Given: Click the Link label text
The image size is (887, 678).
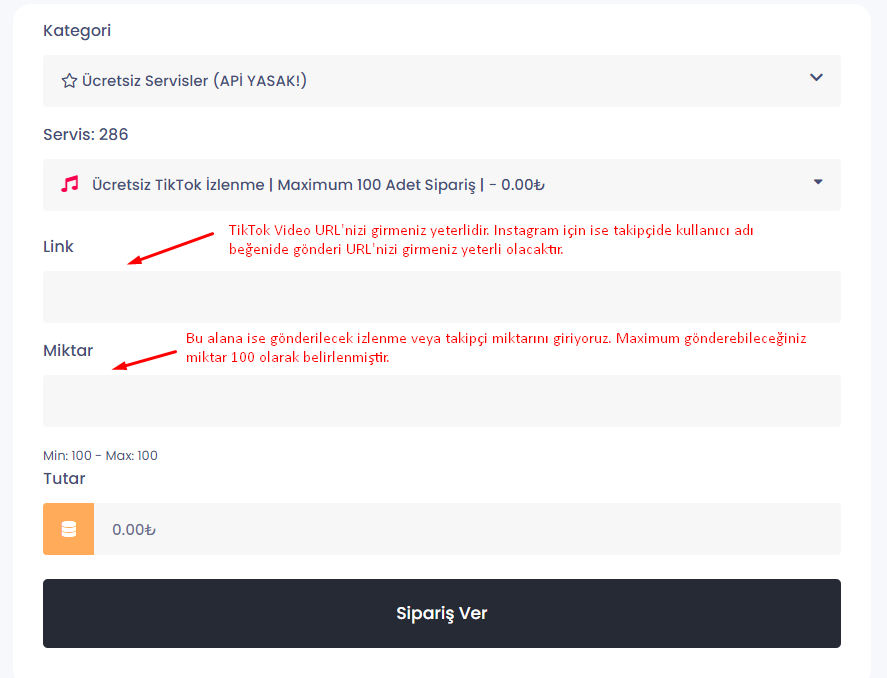Looking at the screenshot, I should click(x=58, y=247).
